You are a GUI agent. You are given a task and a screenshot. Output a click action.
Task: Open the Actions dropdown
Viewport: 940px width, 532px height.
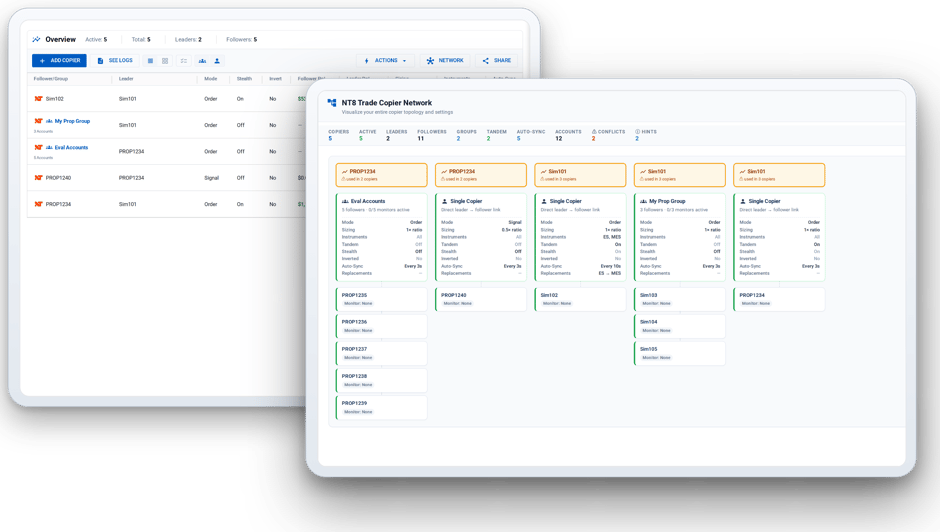[385, 61]
